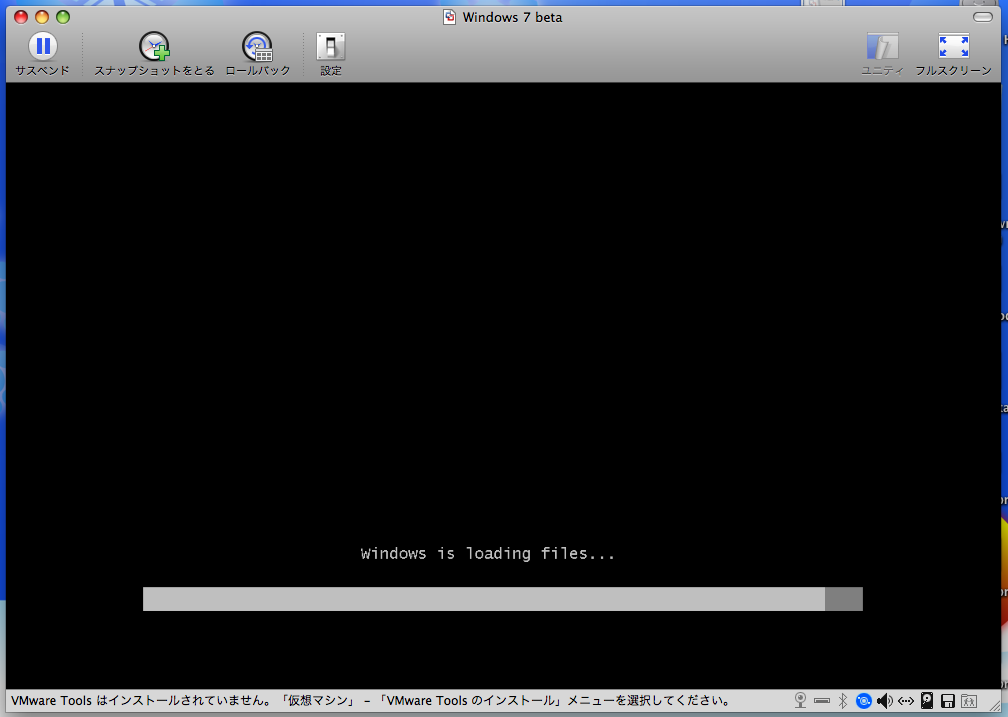This screenshot has height=717, width=1008.
Task: Click the Windows 7 beta window title text
Action: [512, 17]
